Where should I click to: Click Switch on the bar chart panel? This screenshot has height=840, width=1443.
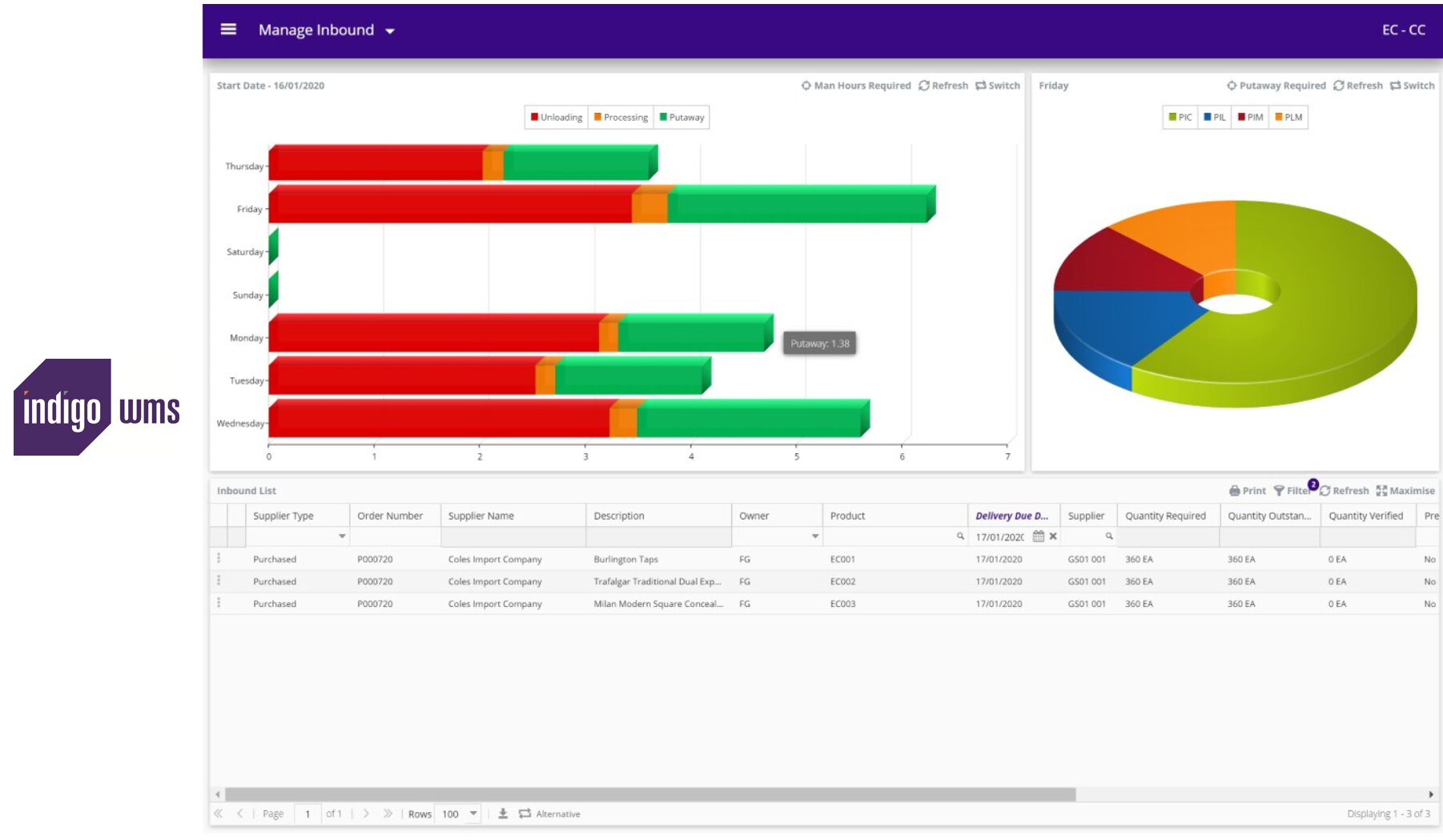pyautogui.click(x=998, y=86)
